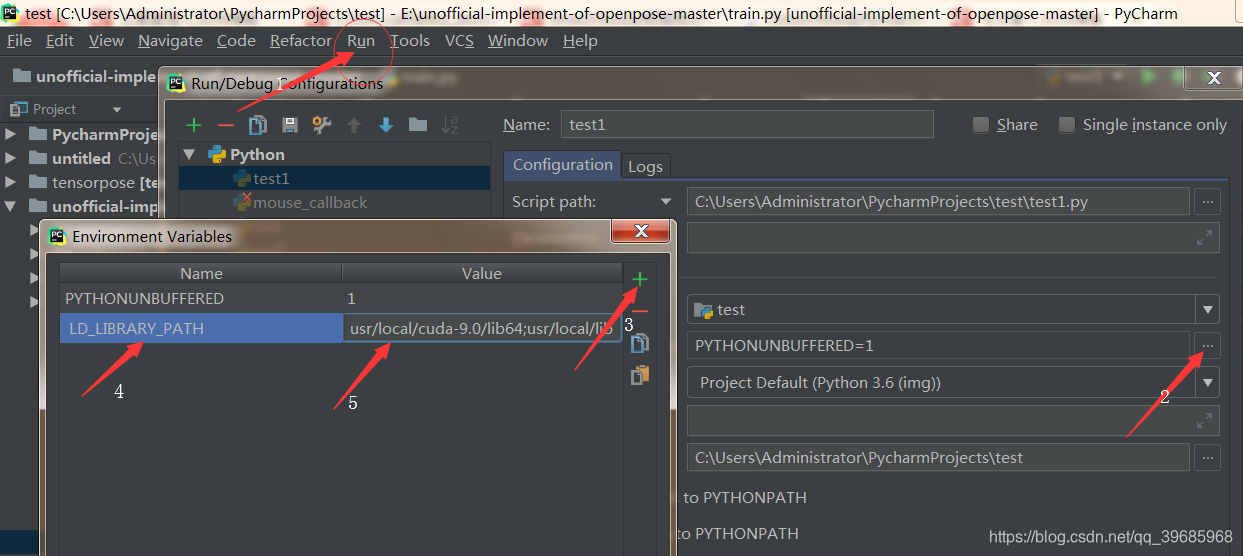Save configuration floppy disk icon
This screenshot has width=1243, height=556.
point(290,125)
